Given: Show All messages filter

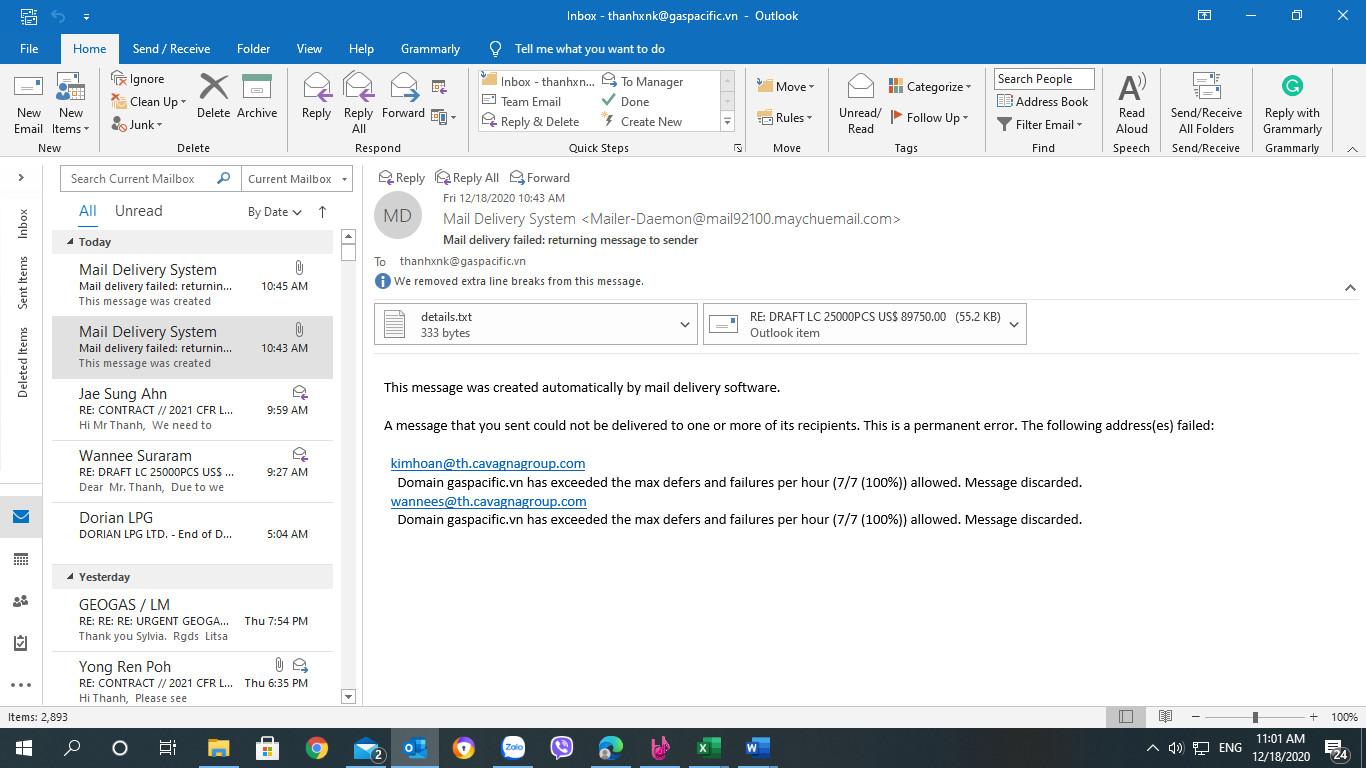Looking at the screenshot, I should (x=88, y=211).
